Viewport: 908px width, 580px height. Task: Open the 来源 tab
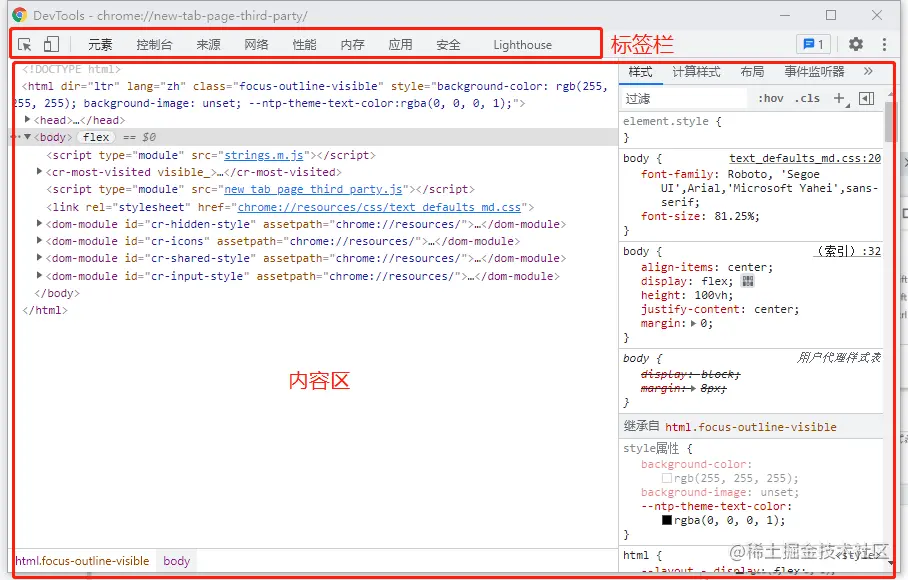point(208,45)
